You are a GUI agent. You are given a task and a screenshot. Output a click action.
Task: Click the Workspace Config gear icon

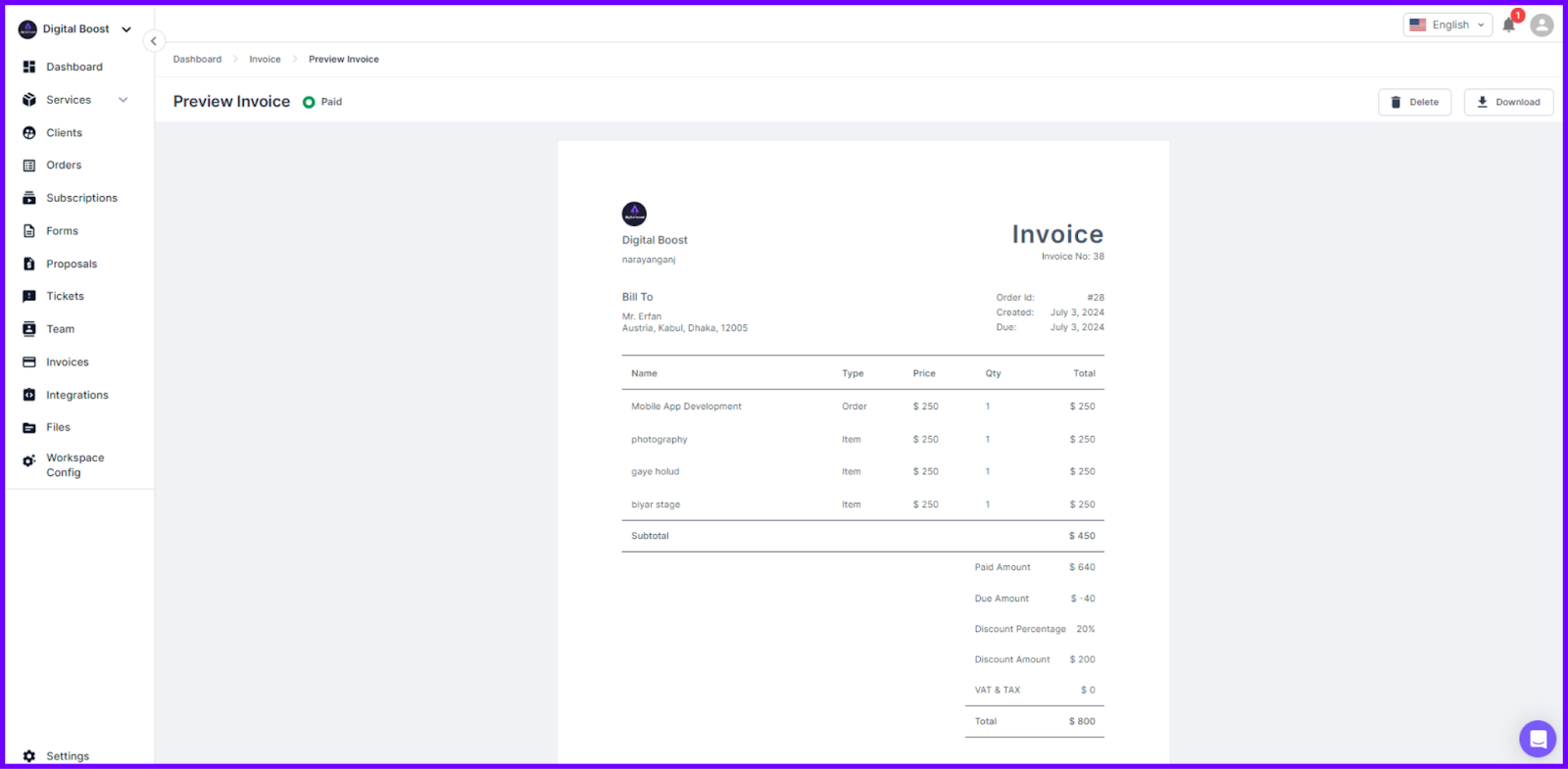point(29,460)
